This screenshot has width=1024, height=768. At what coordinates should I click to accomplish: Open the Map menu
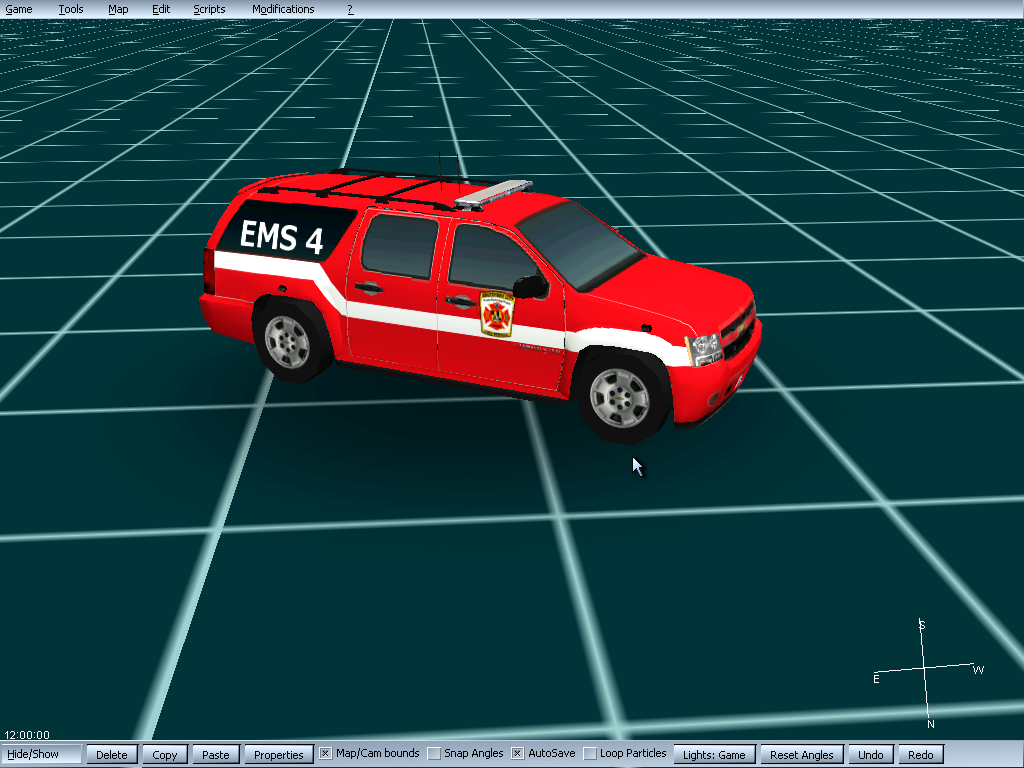coord(118,9)
